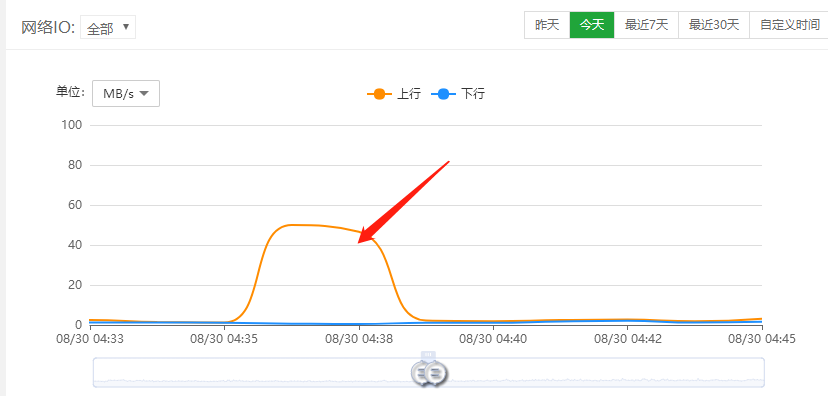Grab the right round handle of range slider

[x=436, y=374]
